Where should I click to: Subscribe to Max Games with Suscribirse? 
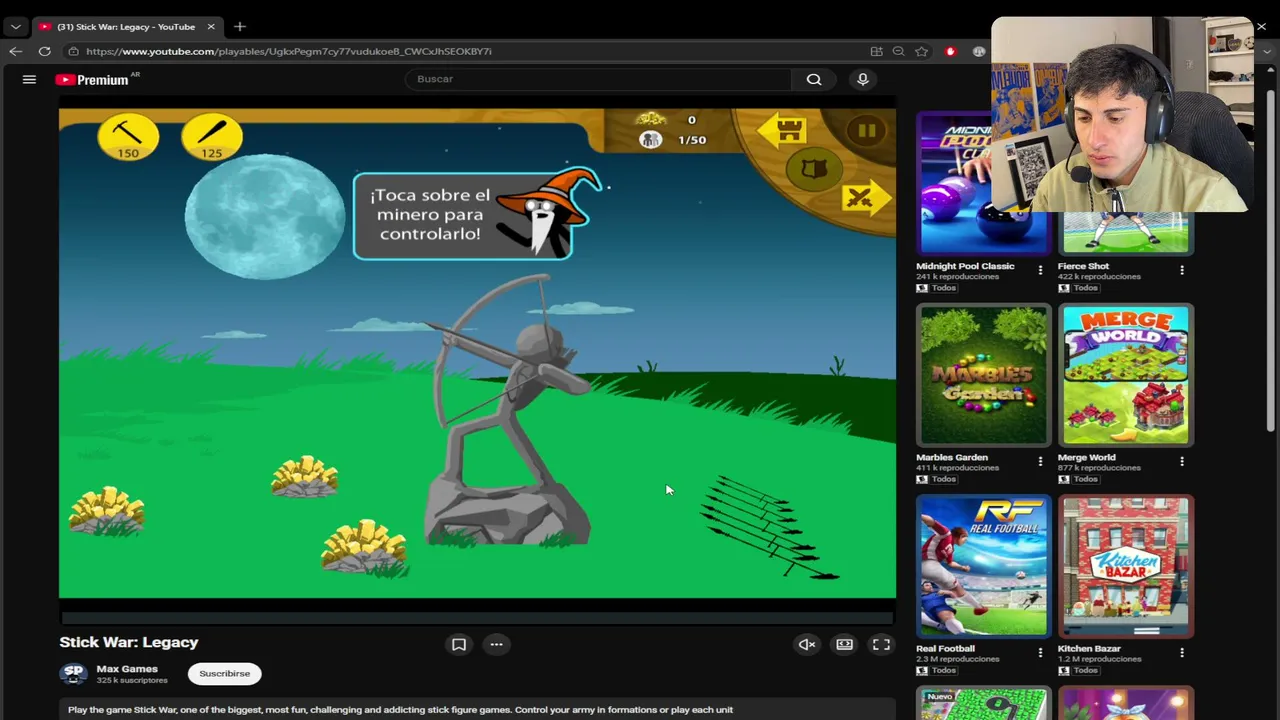(x=225, y=674)
